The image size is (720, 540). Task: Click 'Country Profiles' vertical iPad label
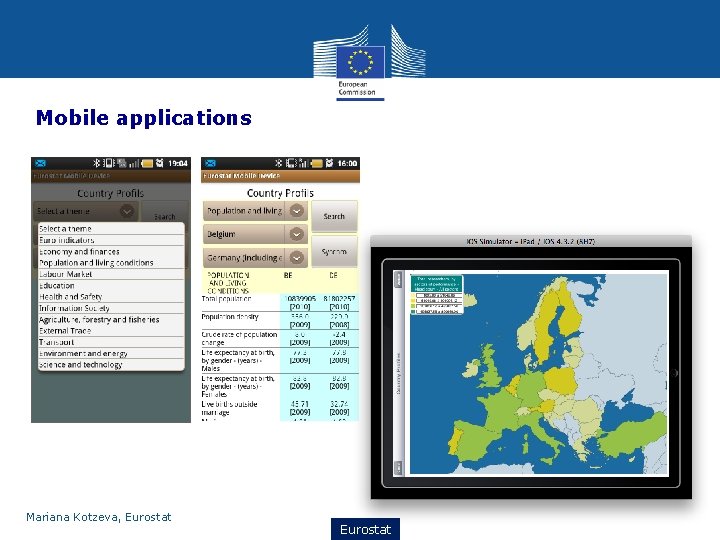click(x=398, y=373)
